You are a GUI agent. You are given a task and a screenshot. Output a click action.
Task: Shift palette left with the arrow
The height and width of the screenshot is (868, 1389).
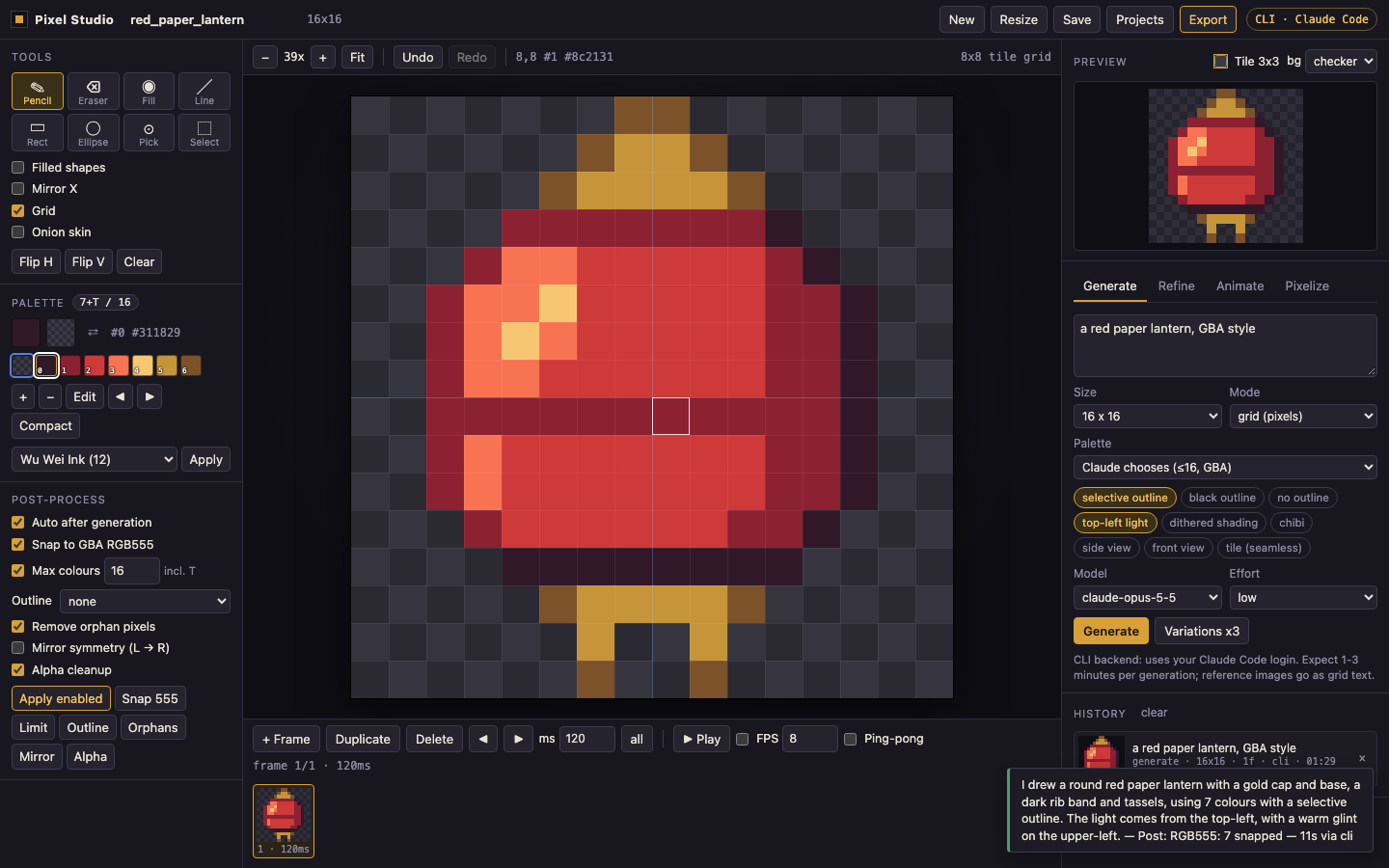[x=120, y=396]
